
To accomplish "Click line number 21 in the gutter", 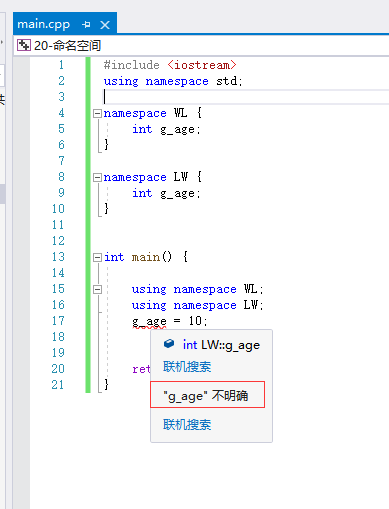I will 58,385.
